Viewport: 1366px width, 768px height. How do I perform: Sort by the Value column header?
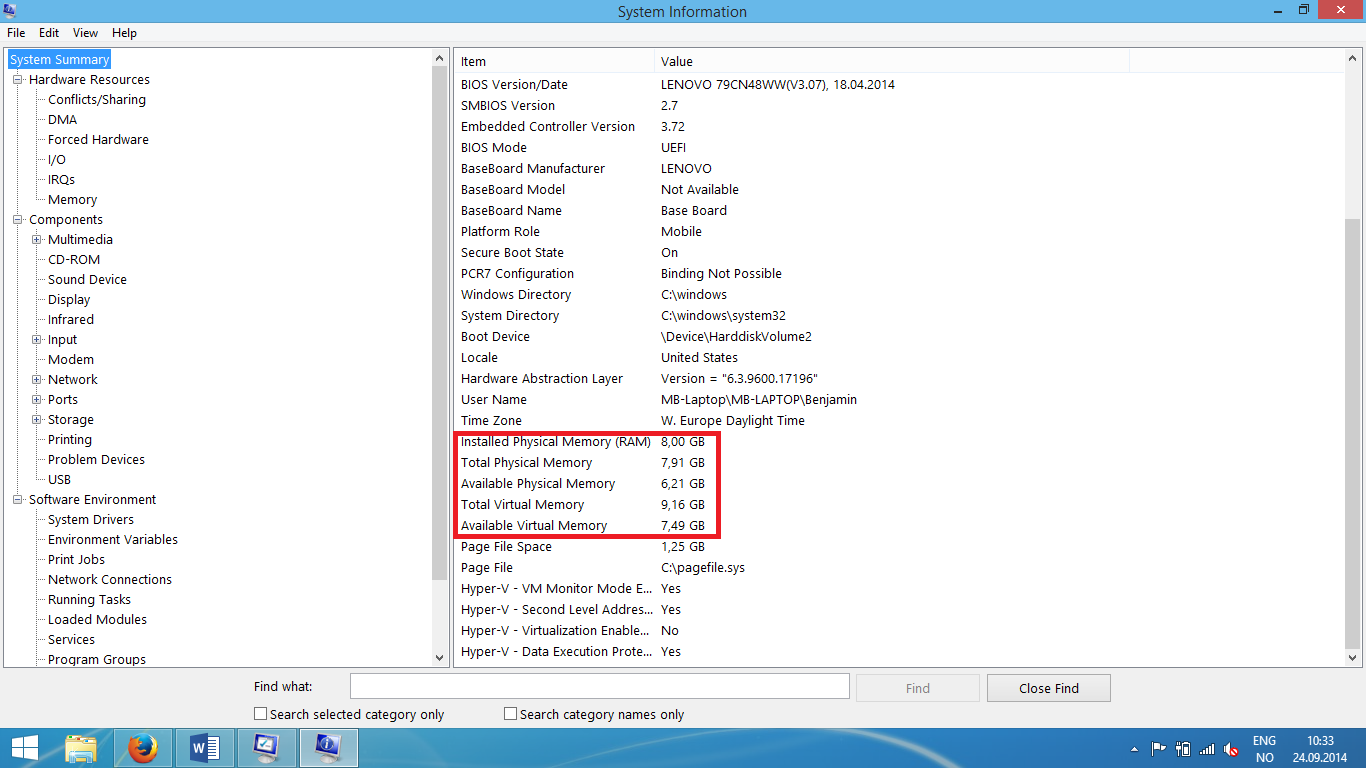tap(892, 62)
